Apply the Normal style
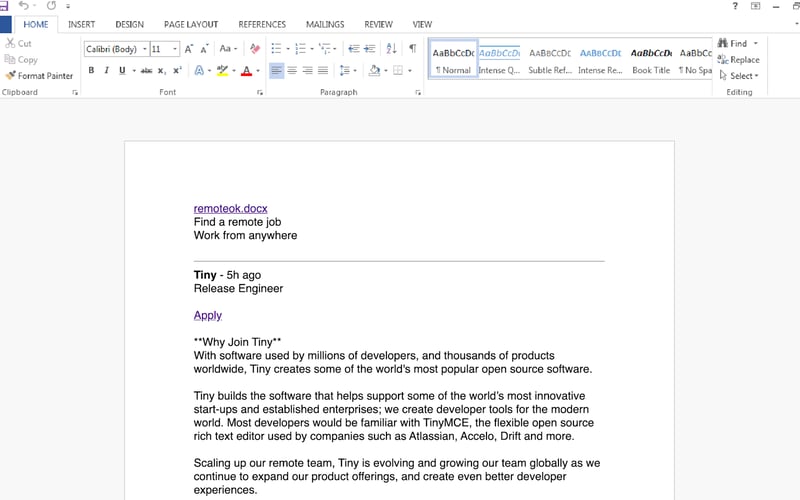The image size is (800, 500). [454, 60]
